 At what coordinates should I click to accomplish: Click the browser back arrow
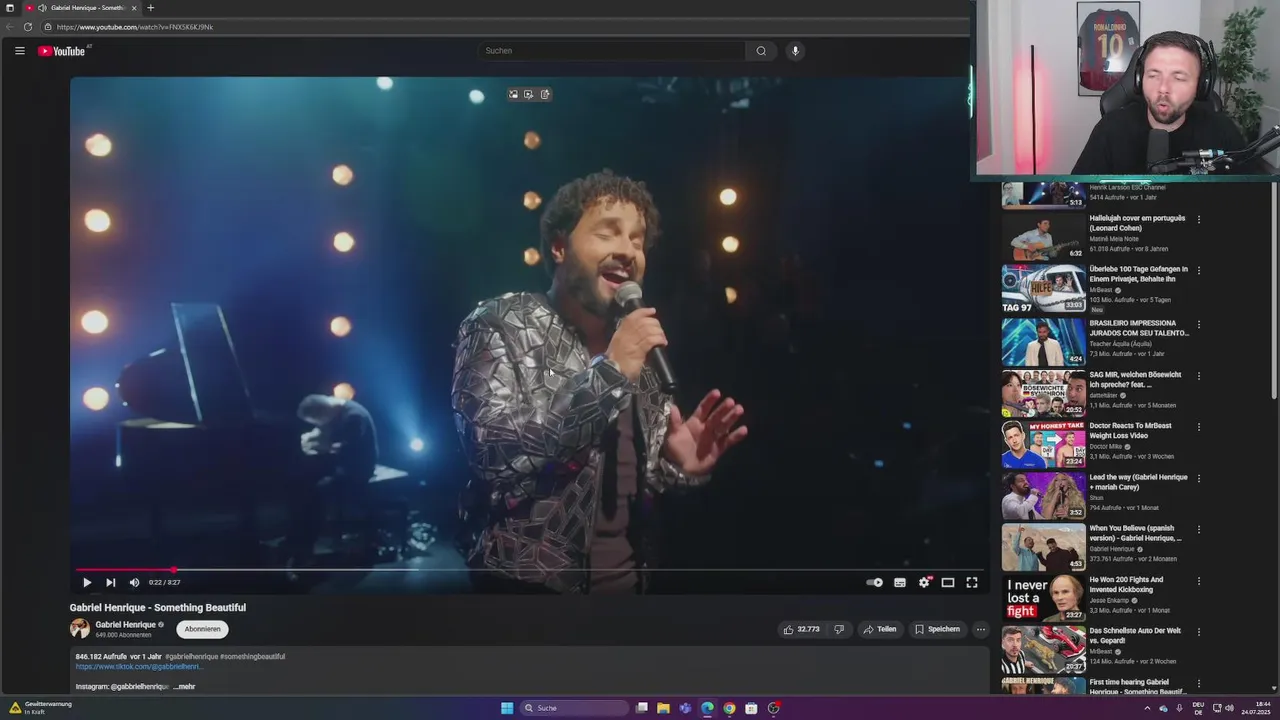tap(10, 27)
